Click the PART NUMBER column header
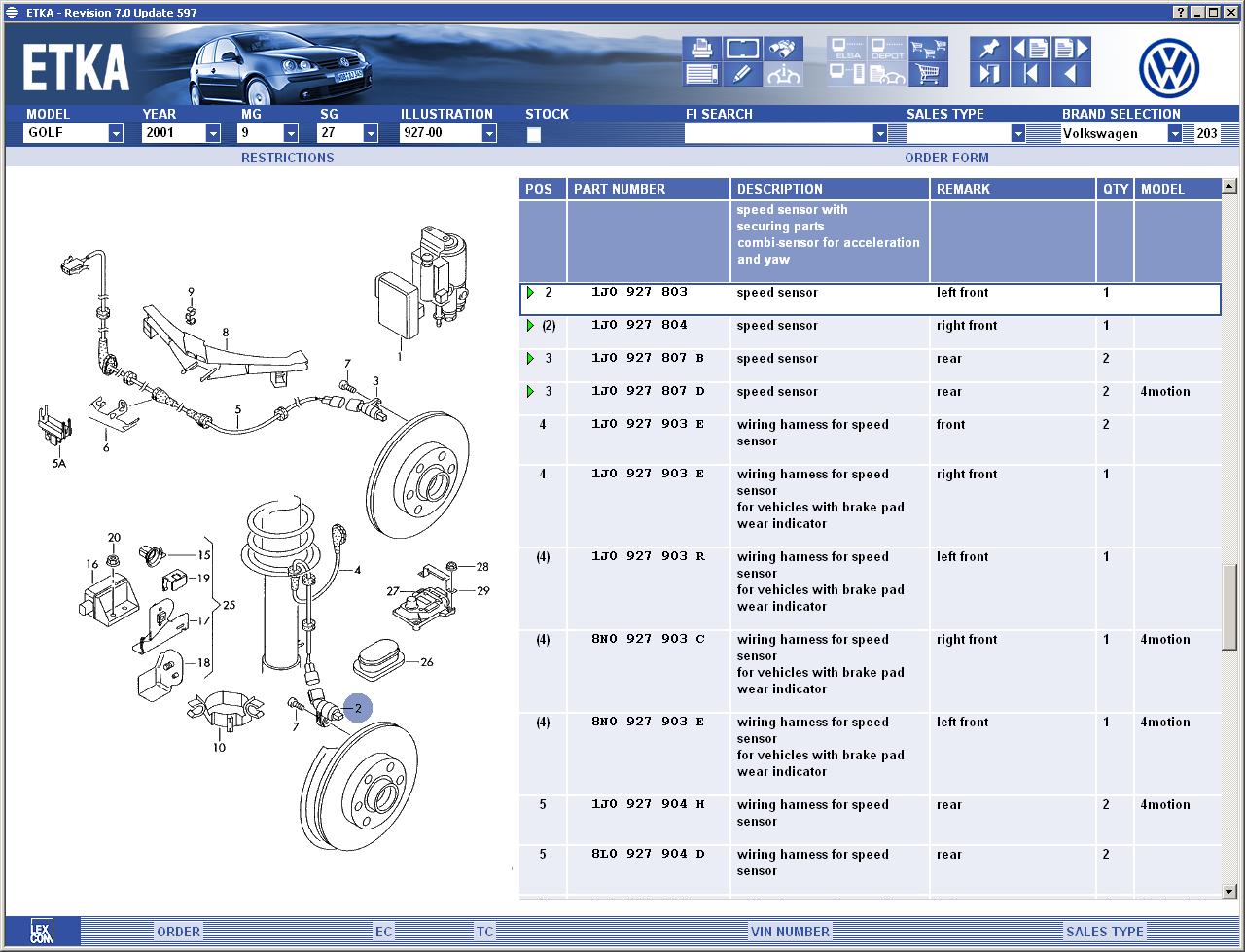Image resolution: width=1245 pixels, height=952 pixels. point(649,189)
